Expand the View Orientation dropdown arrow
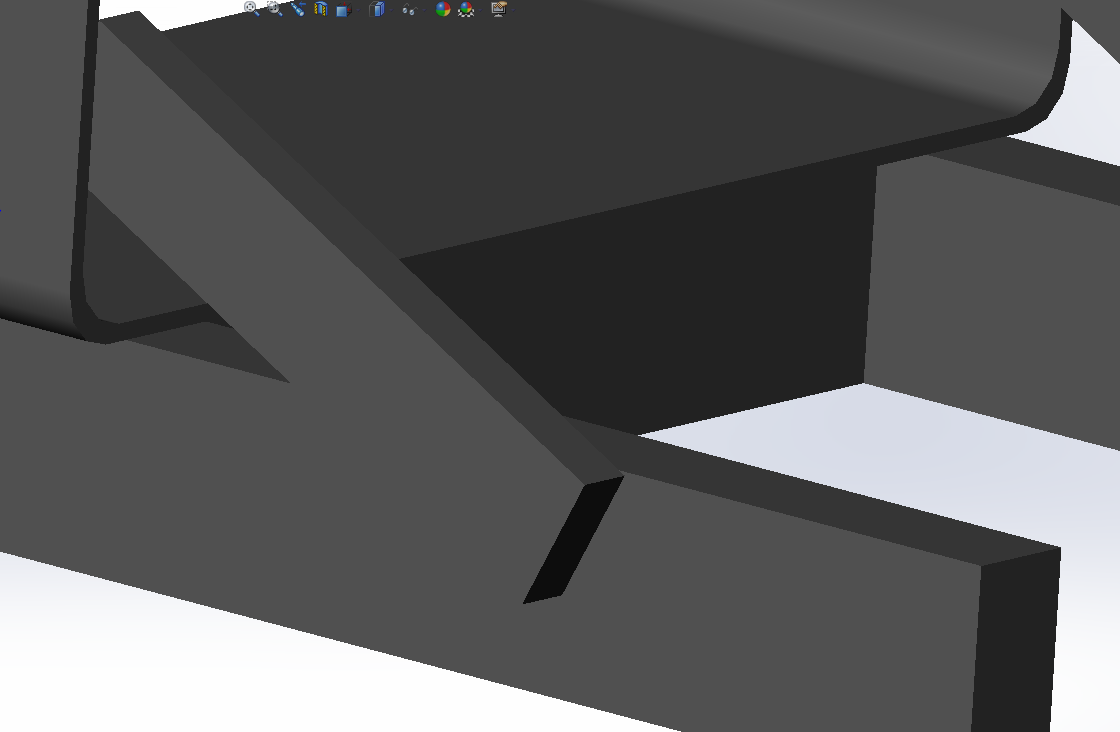1120x732 pixels. click(358, 10)
